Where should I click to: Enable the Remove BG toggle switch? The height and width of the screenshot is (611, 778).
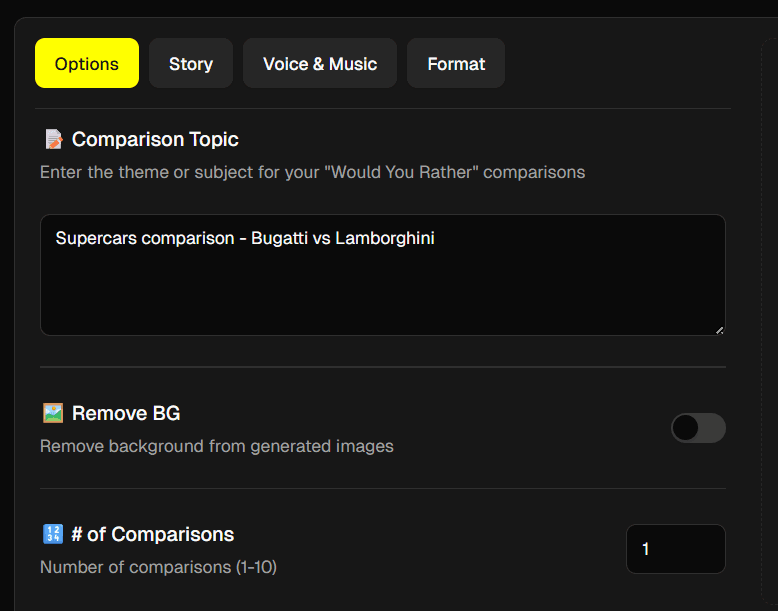click(x=698, y=428)
